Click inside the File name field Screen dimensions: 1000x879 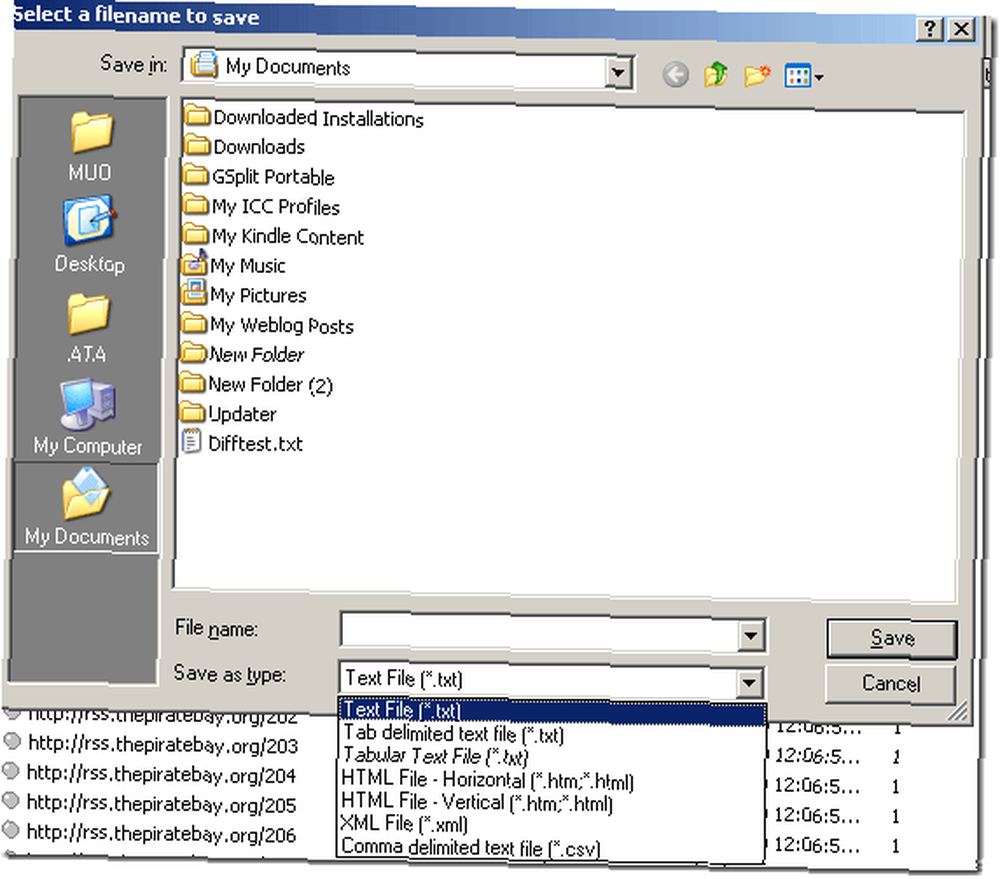(540, 632)
